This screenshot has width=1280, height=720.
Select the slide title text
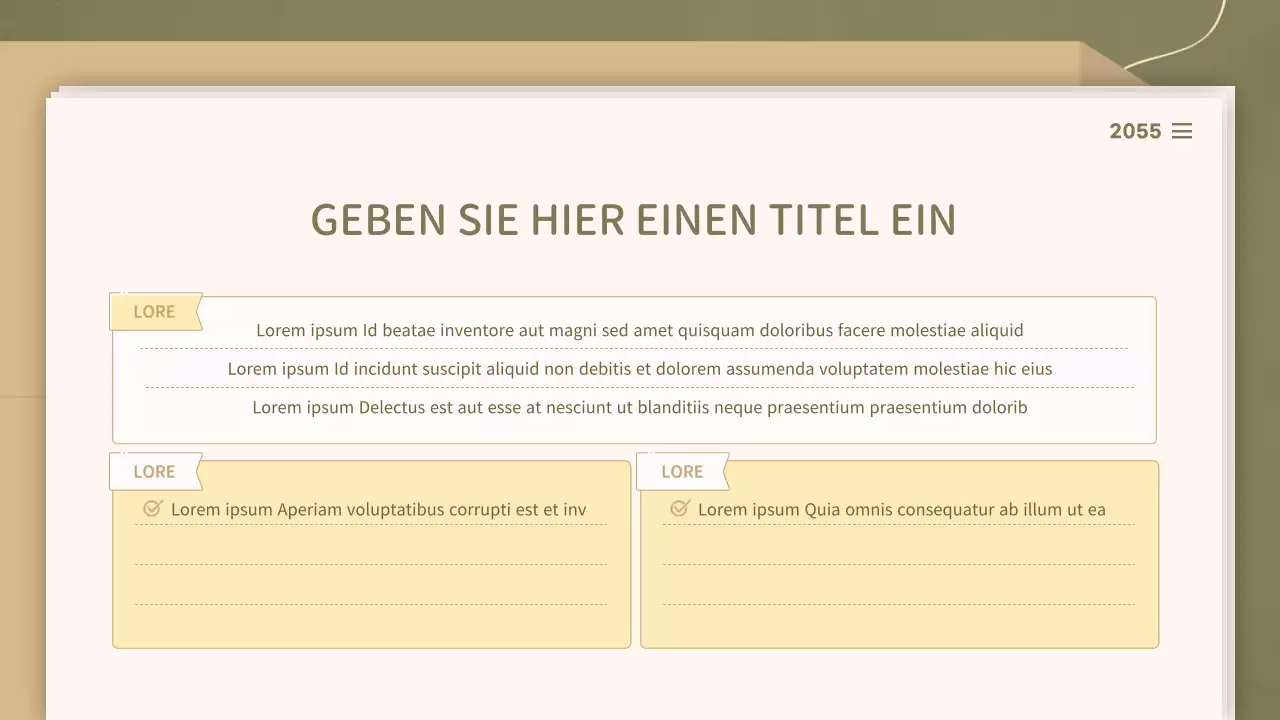point(633,220)
